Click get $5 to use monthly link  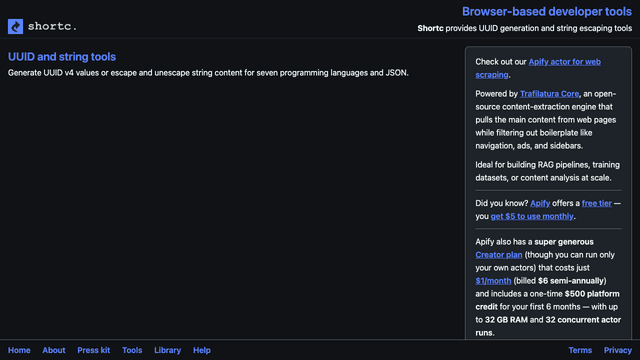click(x=532, y=216)
